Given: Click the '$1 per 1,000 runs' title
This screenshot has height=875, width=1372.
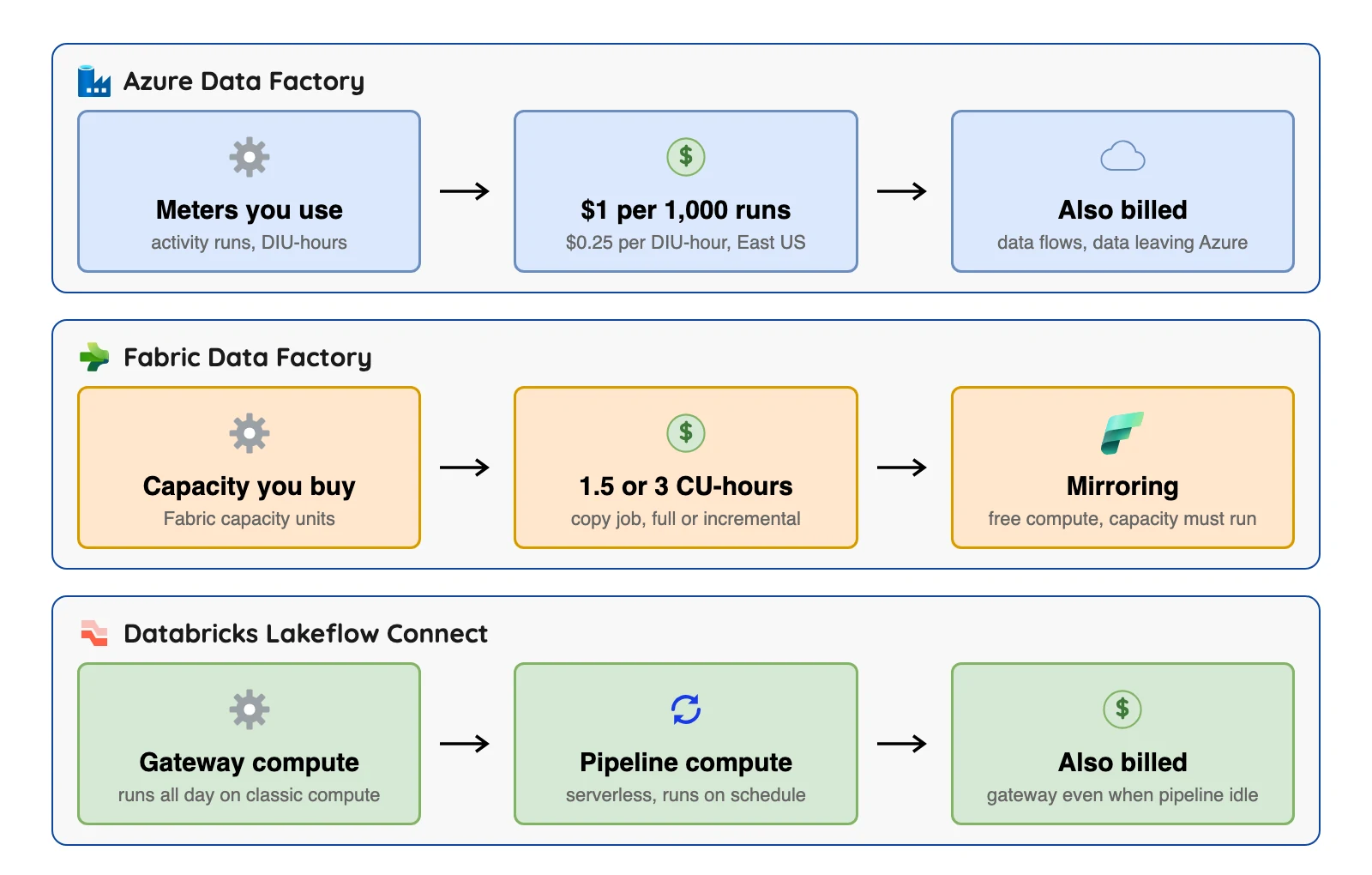Looking at the screenshot, I should (686, 210).
